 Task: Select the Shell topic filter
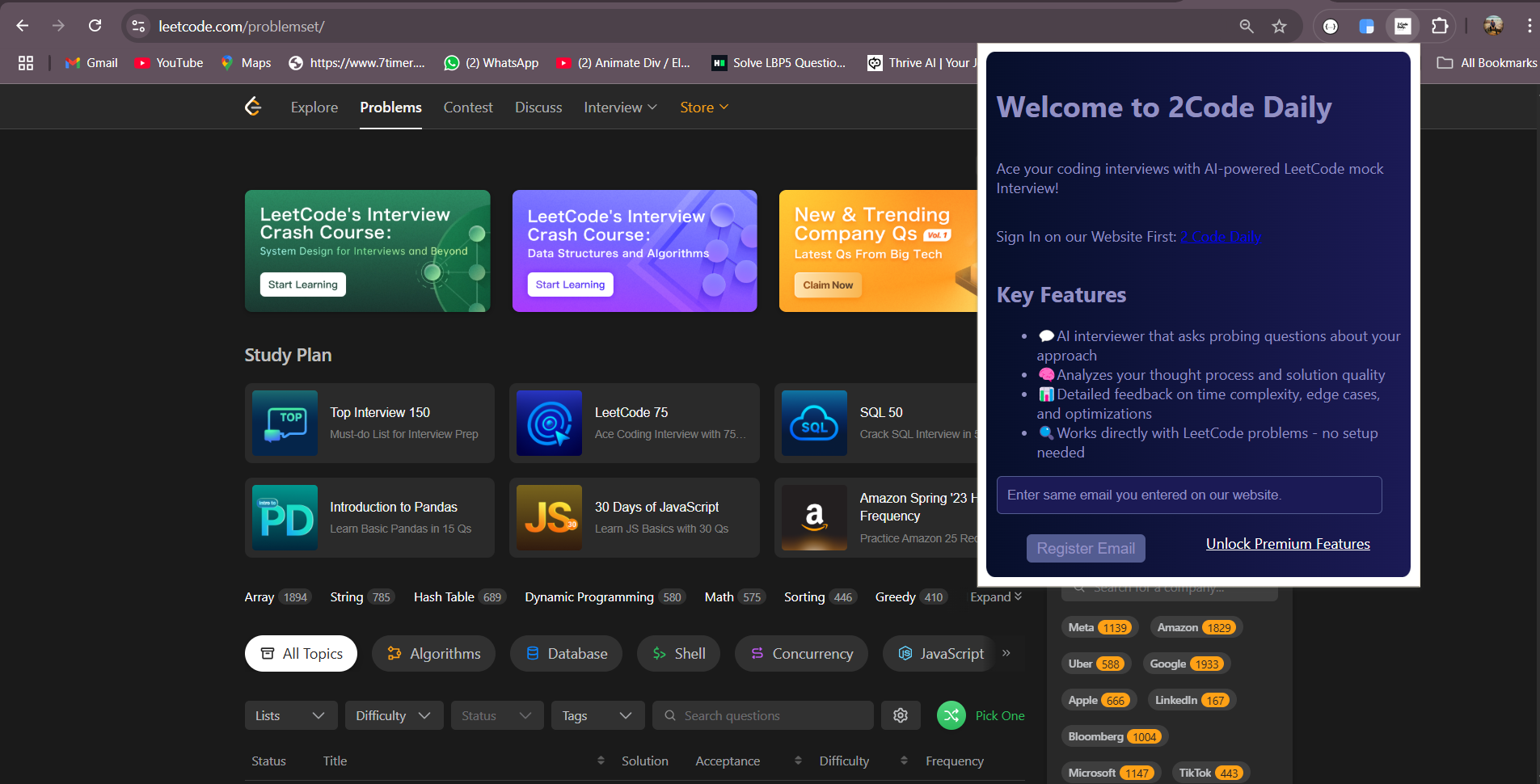click(679, 653)
